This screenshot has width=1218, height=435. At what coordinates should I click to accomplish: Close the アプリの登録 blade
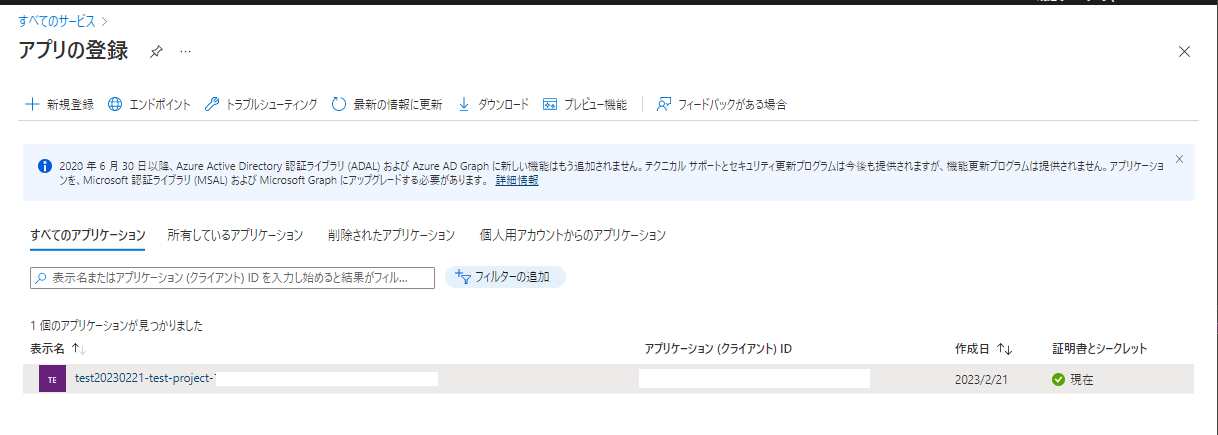click(1184, 51)
